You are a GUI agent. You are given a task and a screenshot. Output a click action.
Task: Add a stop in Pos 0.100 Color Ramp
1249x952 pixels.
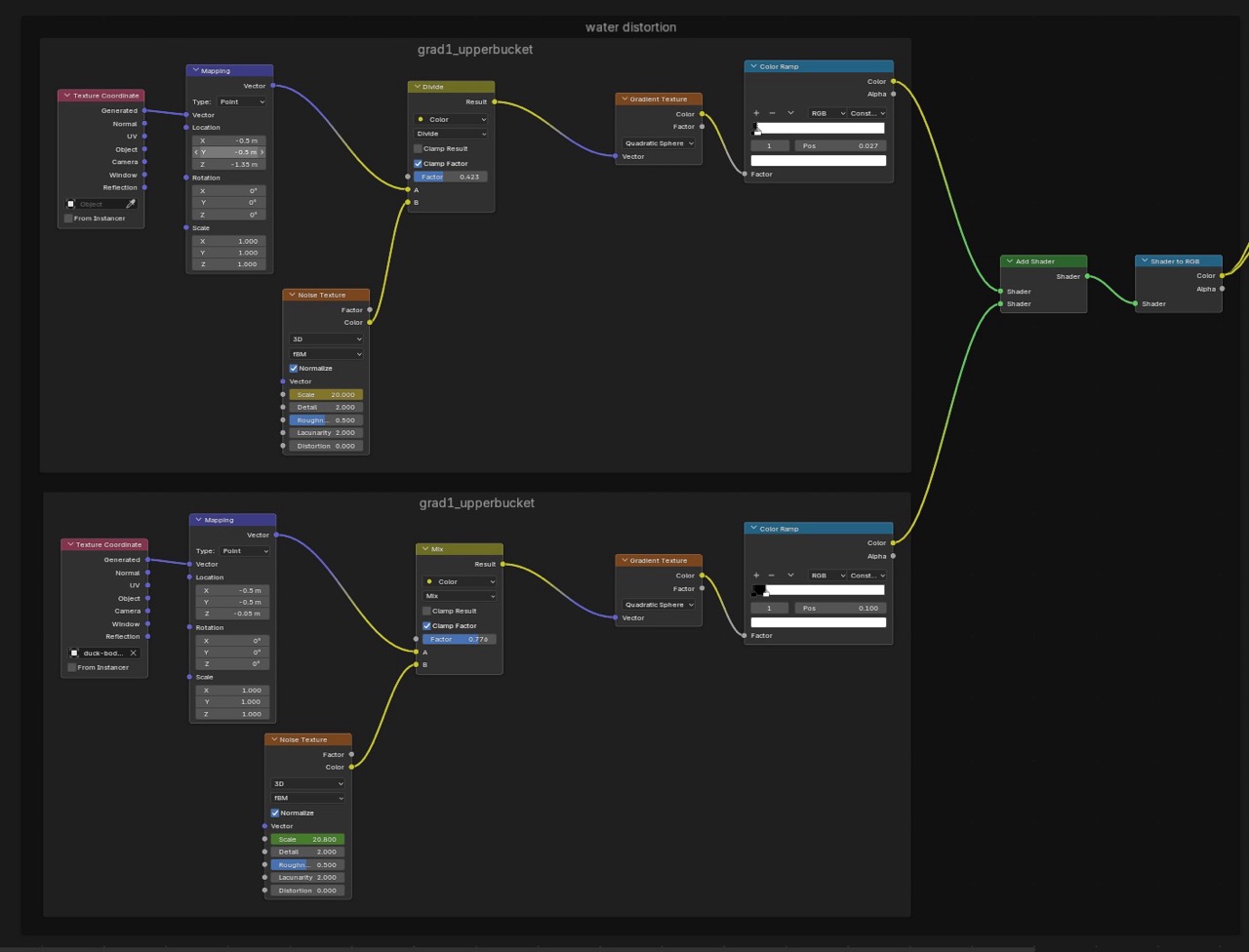756,575
